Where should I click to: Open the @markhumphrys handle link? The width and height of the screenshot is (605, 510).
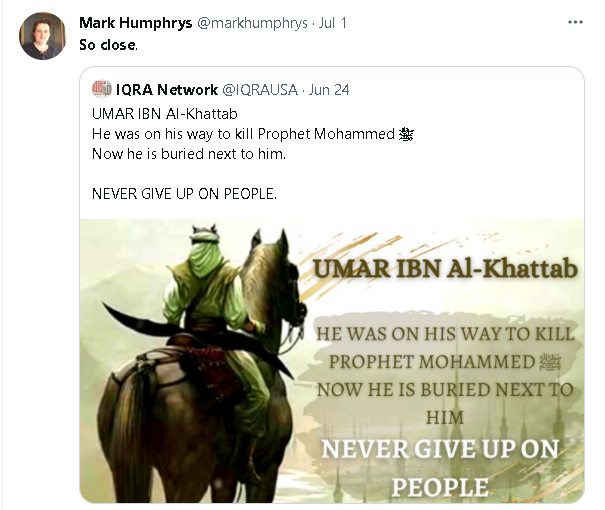tap(252, 23)
